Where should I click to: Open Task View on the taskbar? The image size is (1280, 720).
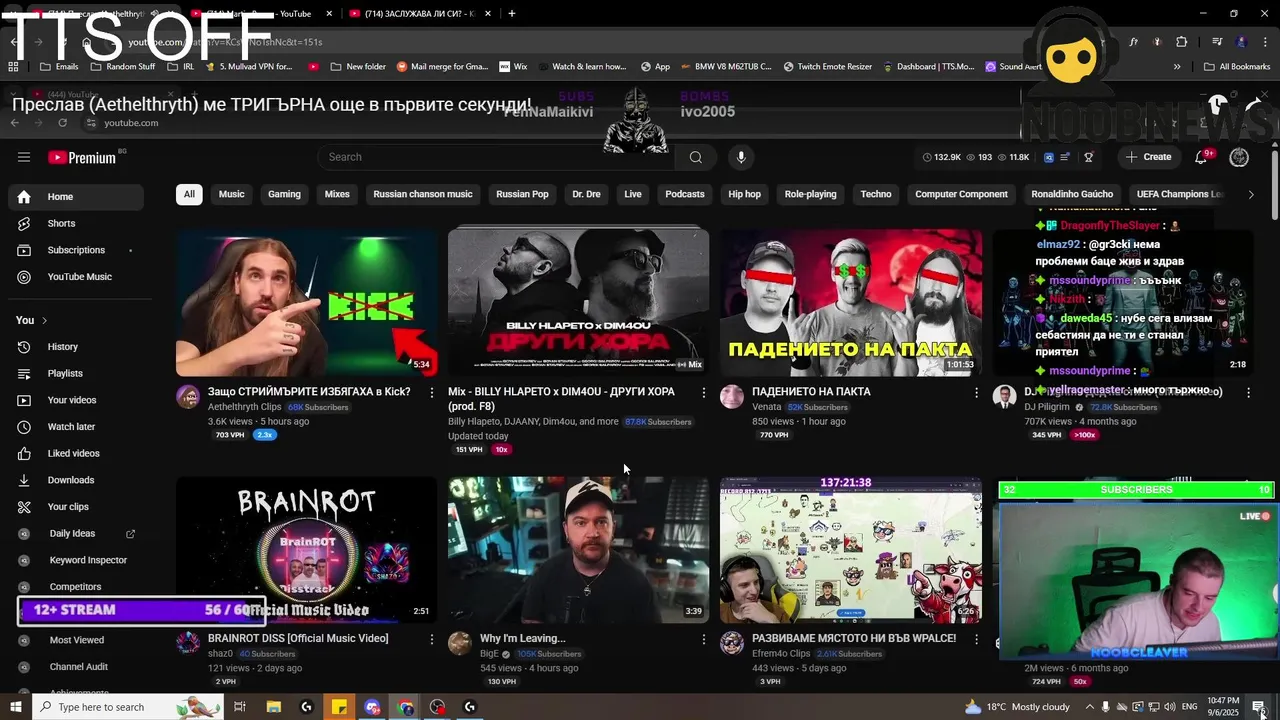[240, 707]
